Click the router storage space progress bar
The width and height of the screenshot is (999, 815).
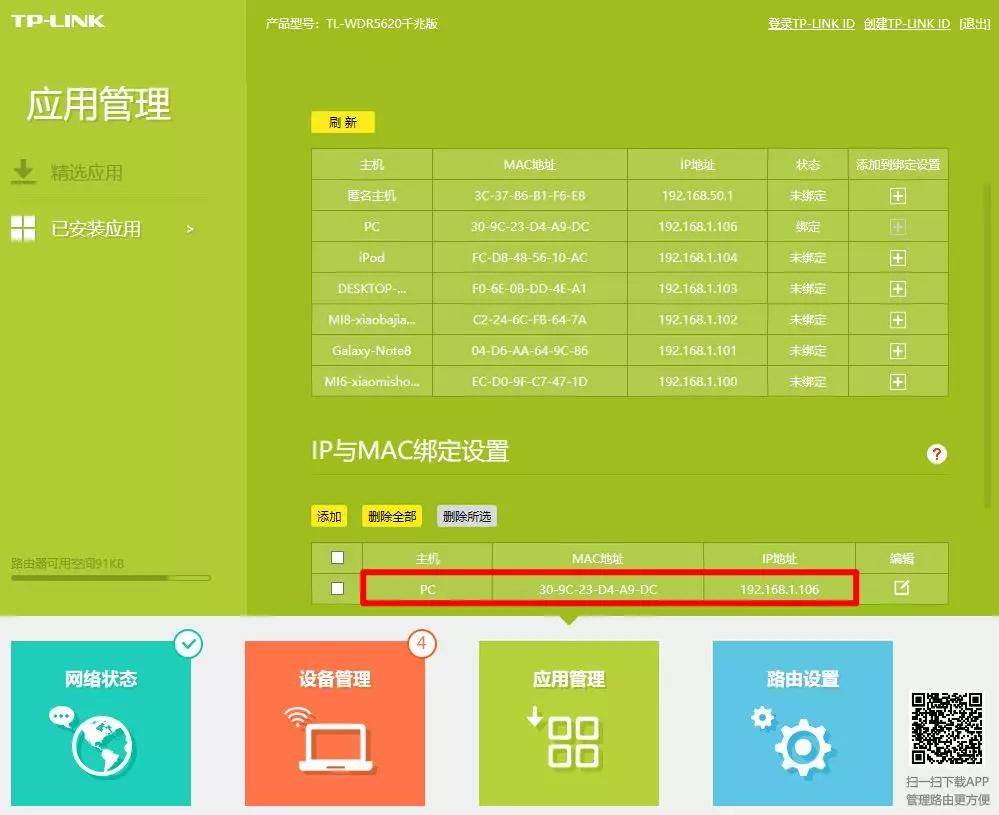[110, 578]
